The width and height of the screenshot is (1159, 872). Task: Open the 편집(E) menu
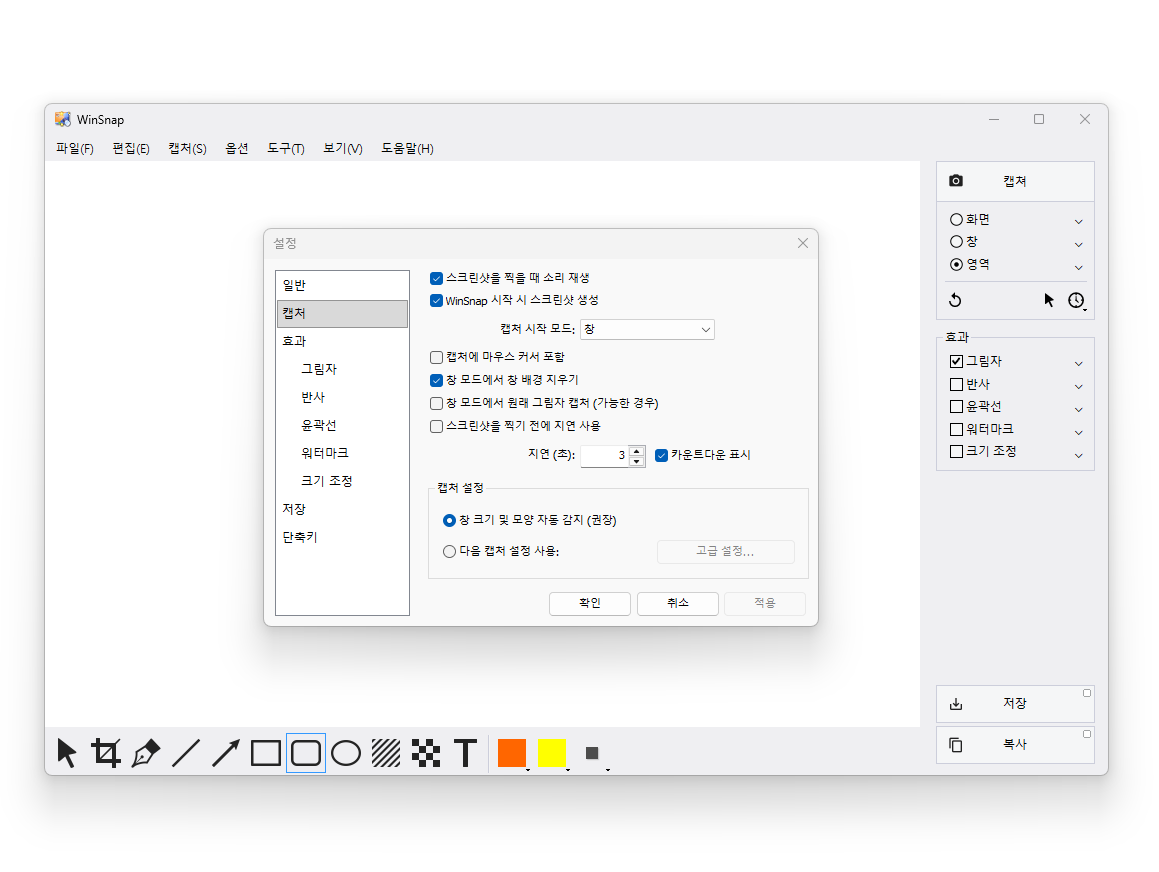pyautogui.click(x=131, y=149)
